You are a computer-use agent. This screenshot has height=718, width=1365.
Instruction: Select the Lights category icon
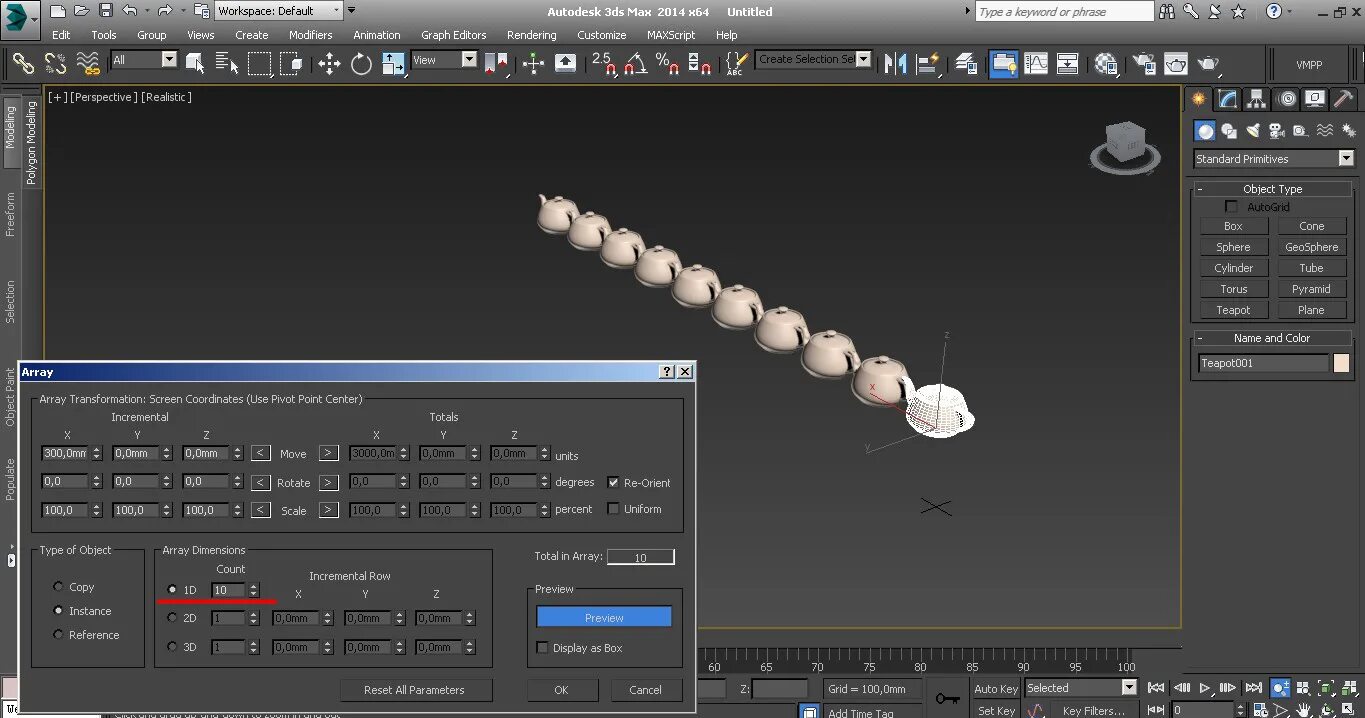tap(1253, 131)
